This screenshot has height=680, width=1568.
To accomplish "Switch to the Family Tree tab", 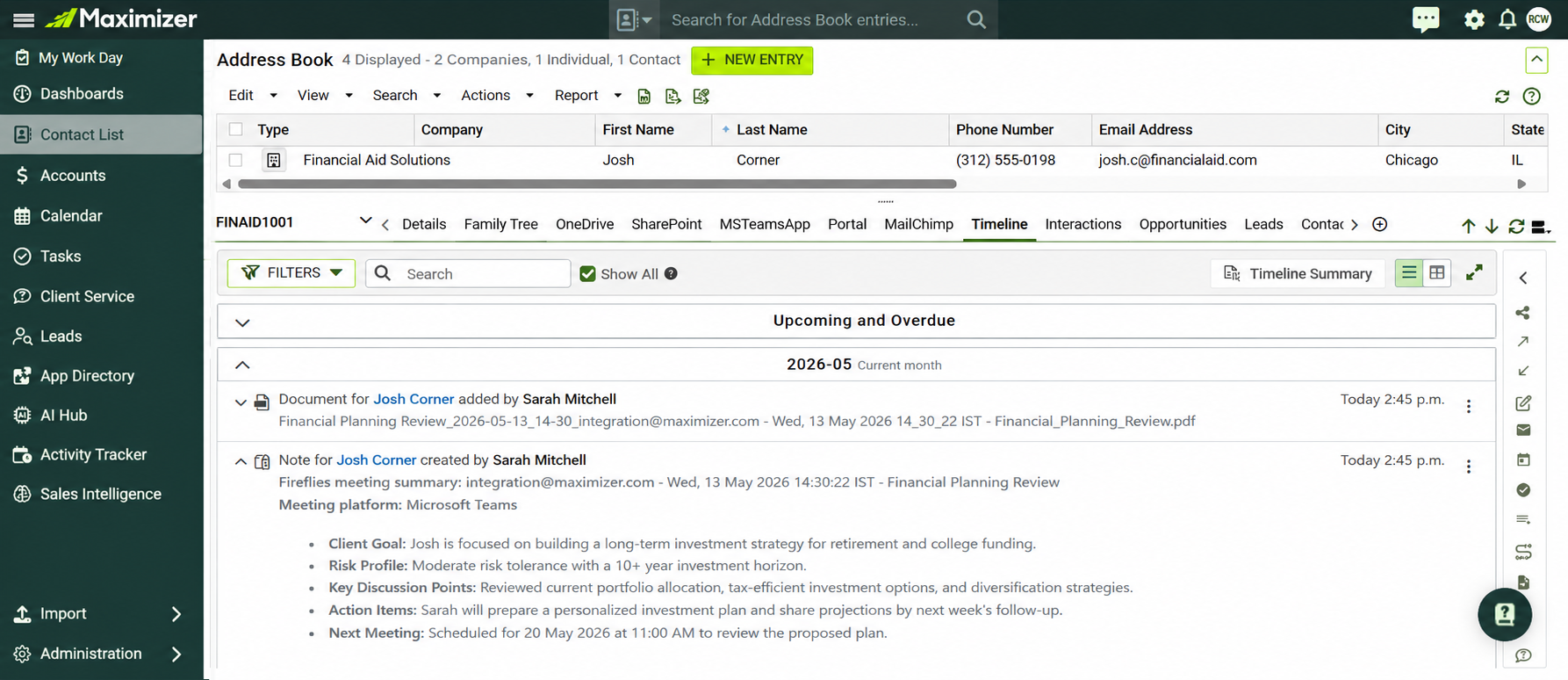I will [500, 224].
